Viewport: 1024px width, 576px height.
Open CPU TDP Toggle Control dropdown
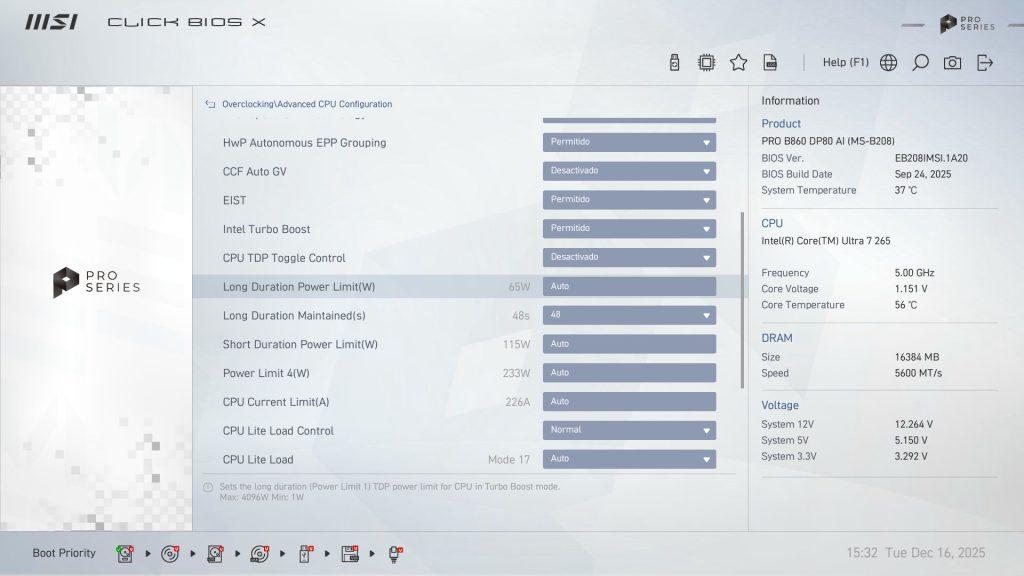629,257
